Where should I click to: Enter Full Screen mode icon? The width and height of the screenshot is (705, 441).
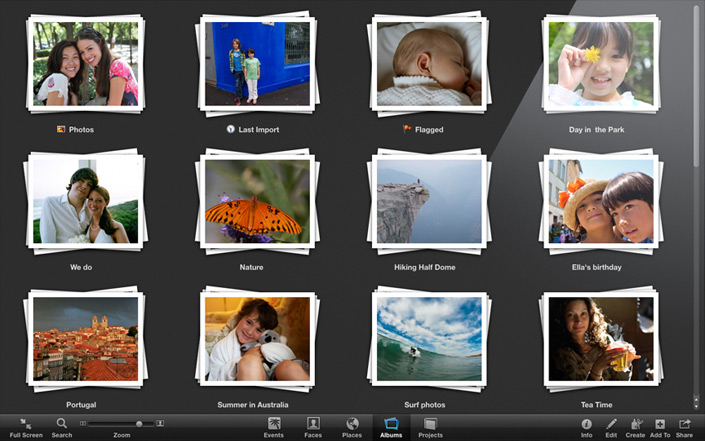26,423
